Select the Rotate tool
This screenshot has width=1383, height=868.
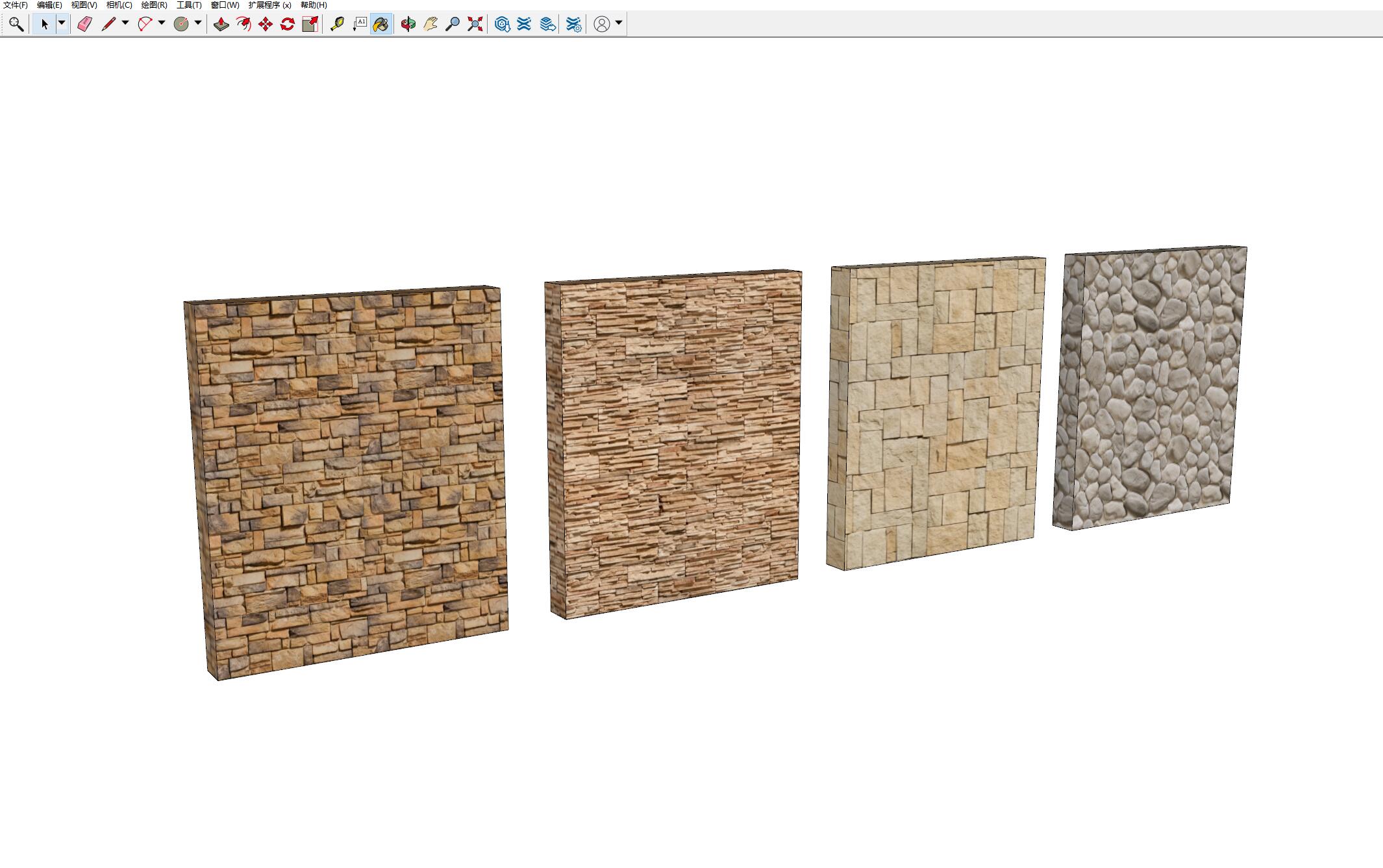tap(288, 24)
